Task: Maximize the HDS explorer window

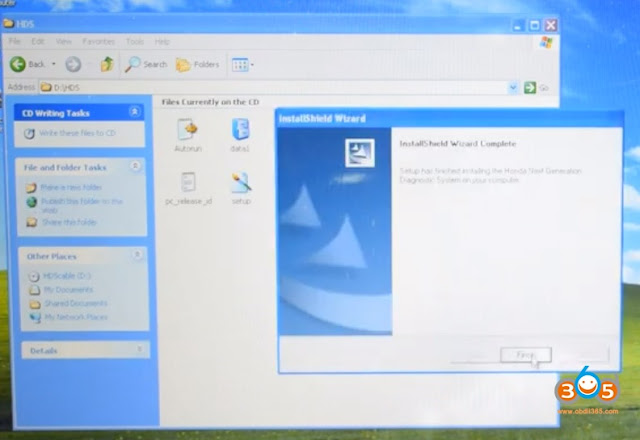Action: pos(534,26)
